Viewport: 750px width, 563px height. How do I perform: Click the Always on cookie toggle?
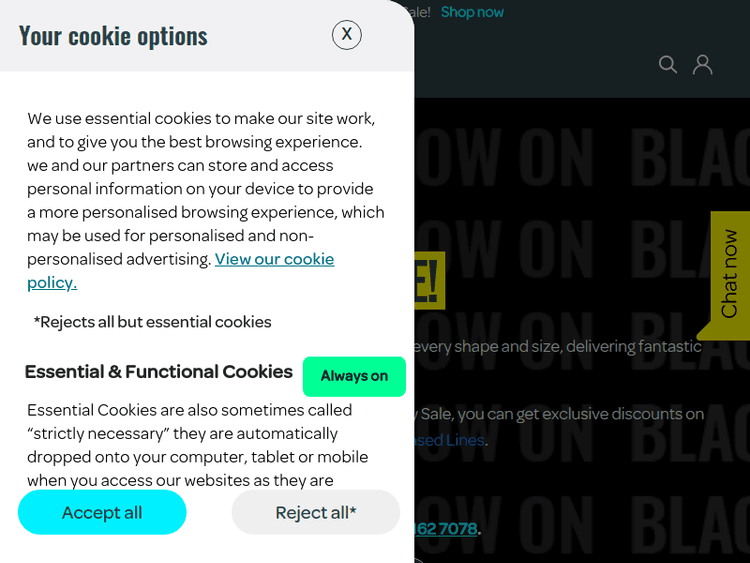coord(354,376)
